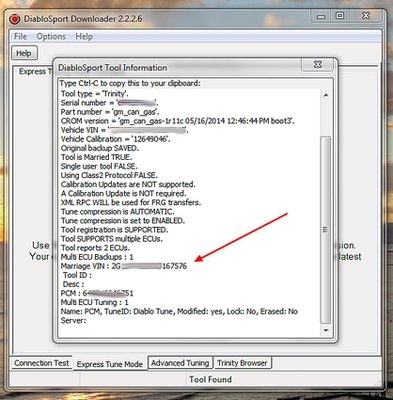Click the "Tool type = 'Trinity'." line

pos(94,94)
